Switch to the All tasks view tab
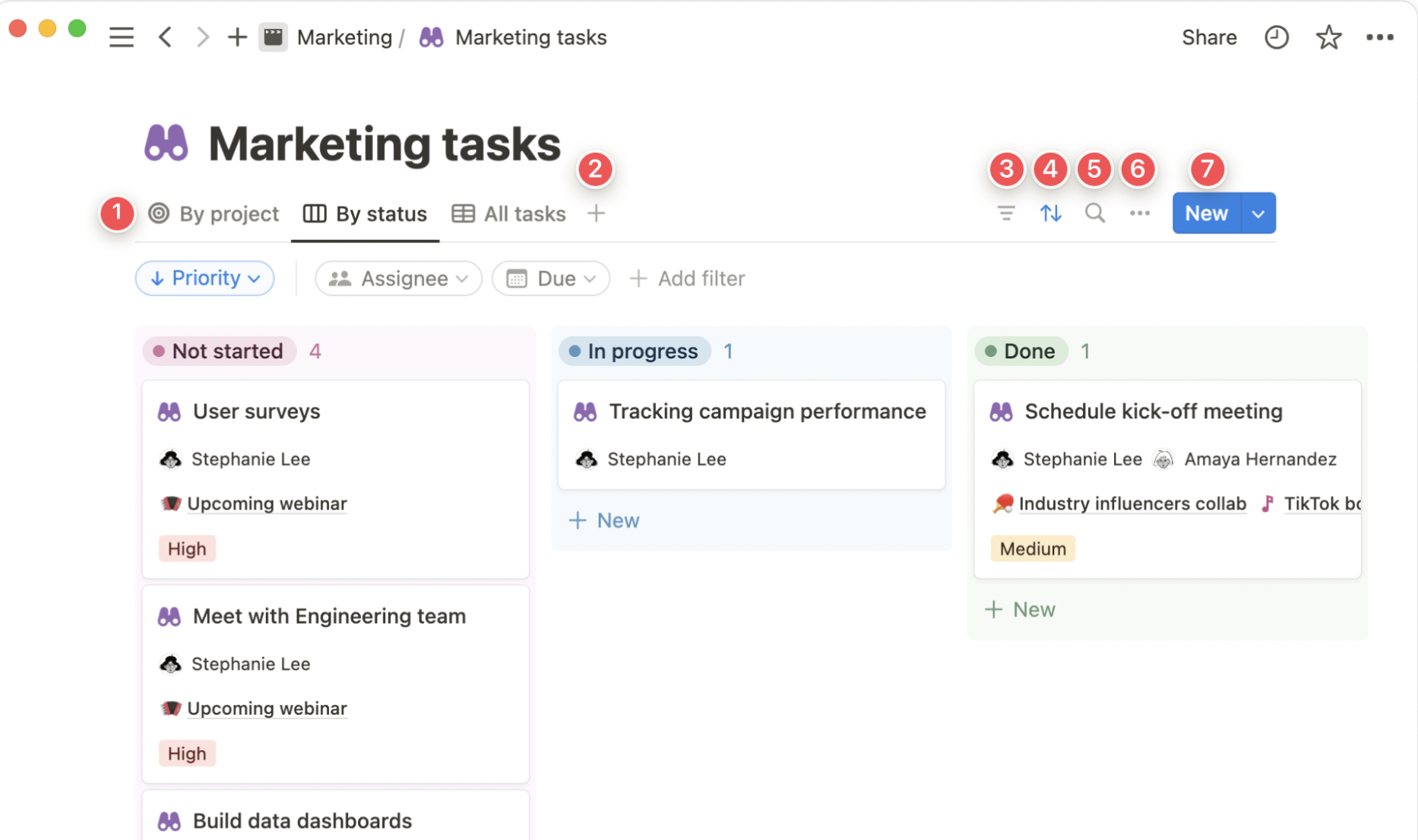The image size is (1418, 840). tap(508, 213)
